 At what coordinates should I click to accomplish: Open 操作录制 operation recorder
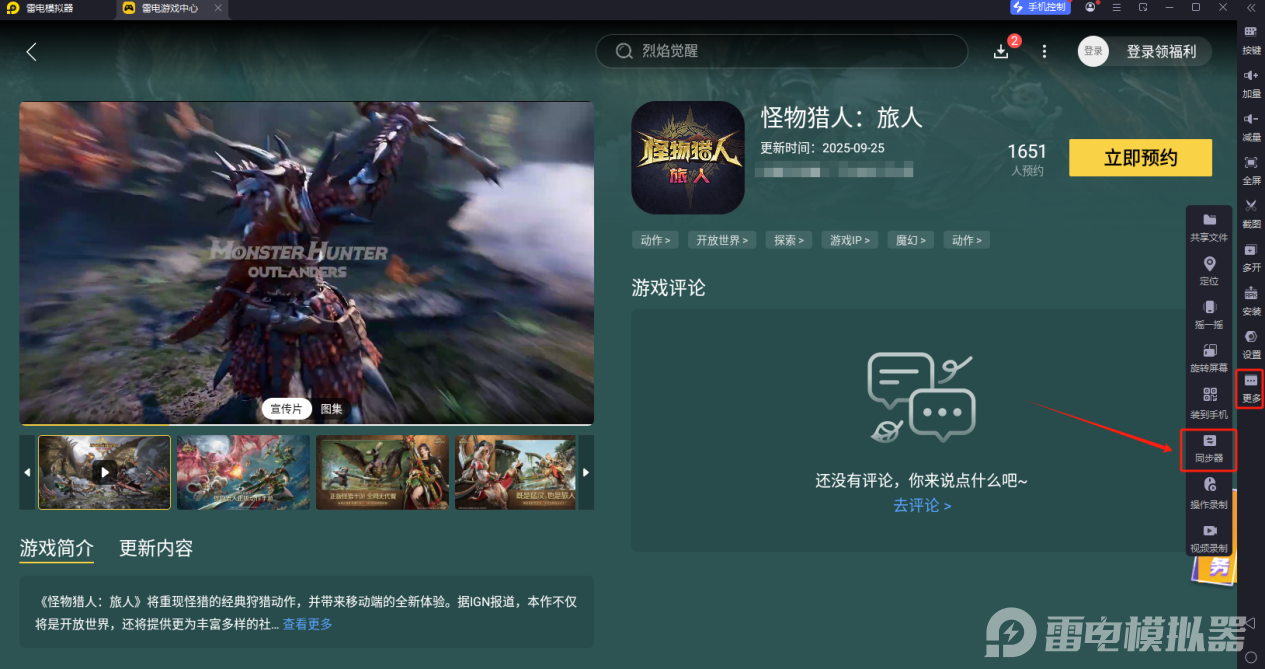(x=1209, y=492)
